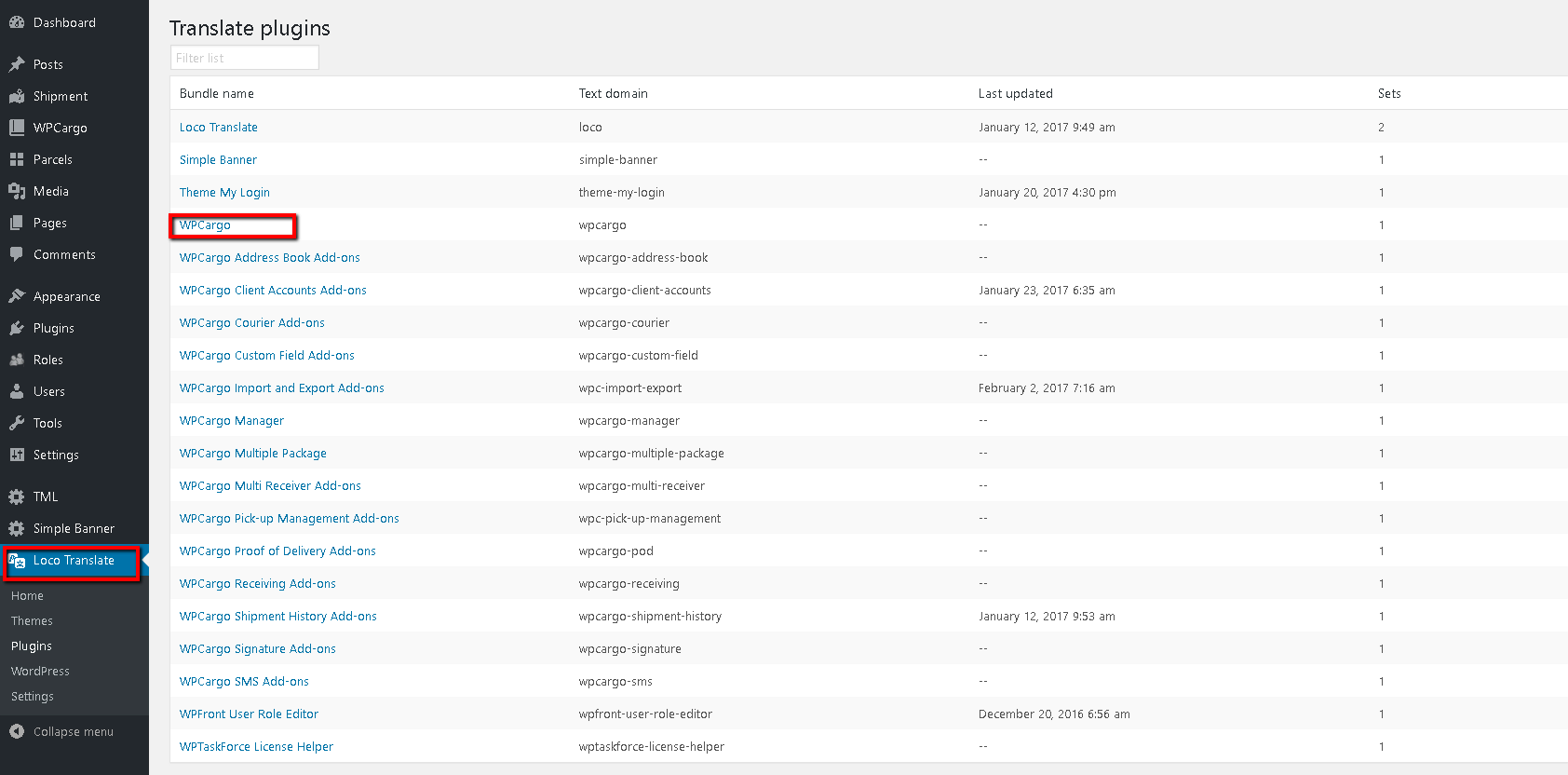The width and height of the screenshot is (1568, 775).
Task: Click the Users person icon
Action: pyautogui.click(x=17, y=391)
